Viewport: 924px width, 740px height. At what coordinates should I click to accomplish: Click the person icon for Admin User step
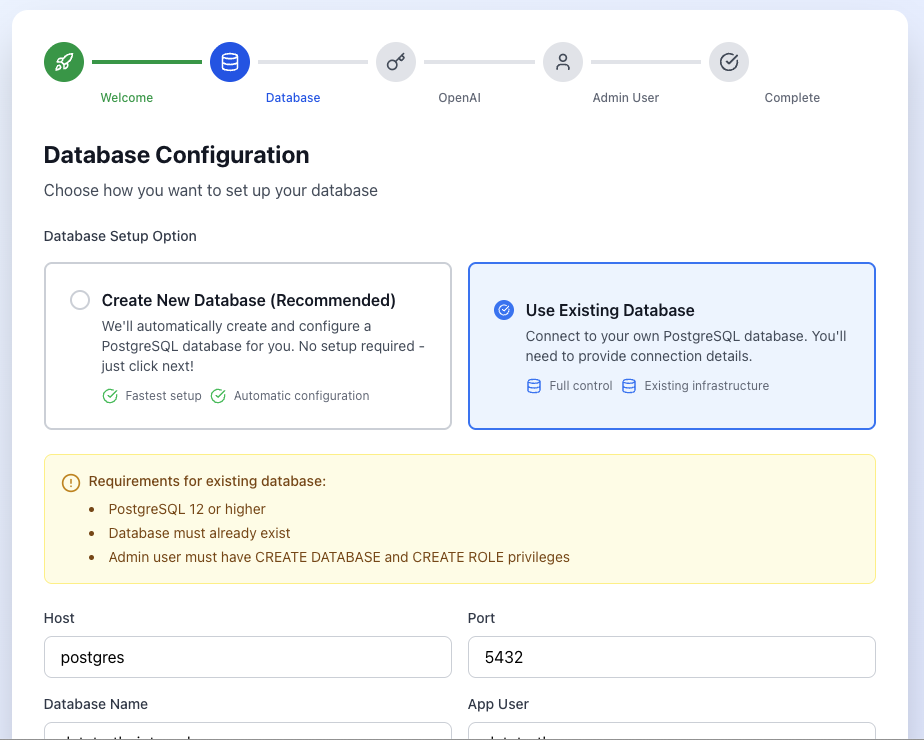(x=563, y=62)
